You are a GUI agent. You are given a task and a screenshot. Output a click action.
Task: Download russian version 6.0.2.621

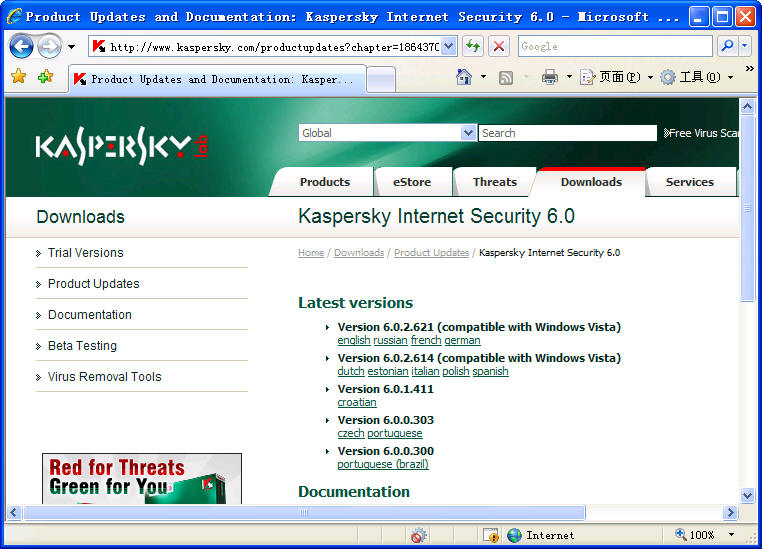tap(390, 340)
